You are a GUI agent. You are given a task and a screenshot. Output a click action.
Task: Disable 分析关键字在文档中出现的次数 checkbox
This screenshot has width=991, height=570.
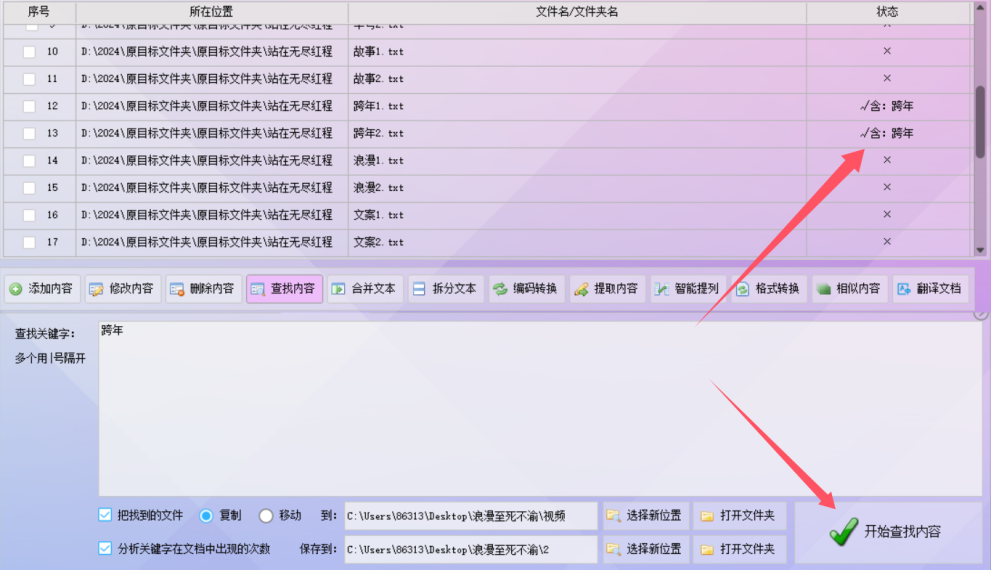coord(105,548)
